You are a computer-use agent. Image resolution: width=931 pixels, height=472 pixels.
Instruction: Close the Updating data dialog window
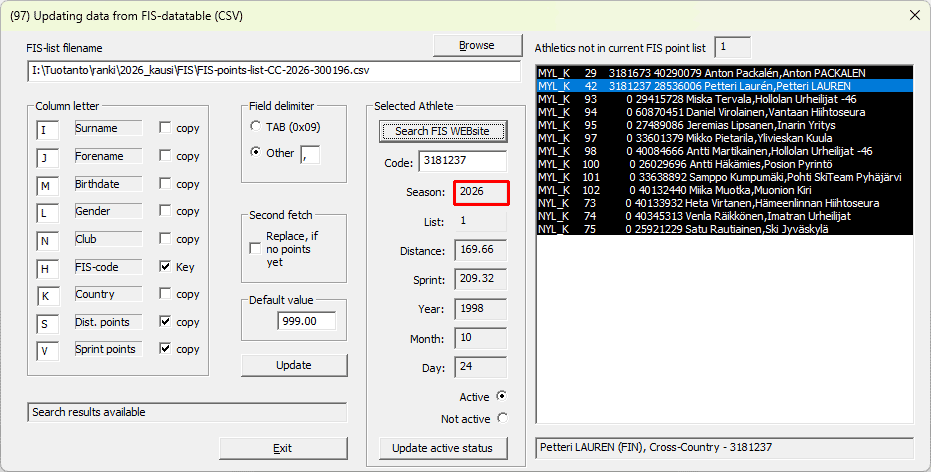(x=913, y=15)
